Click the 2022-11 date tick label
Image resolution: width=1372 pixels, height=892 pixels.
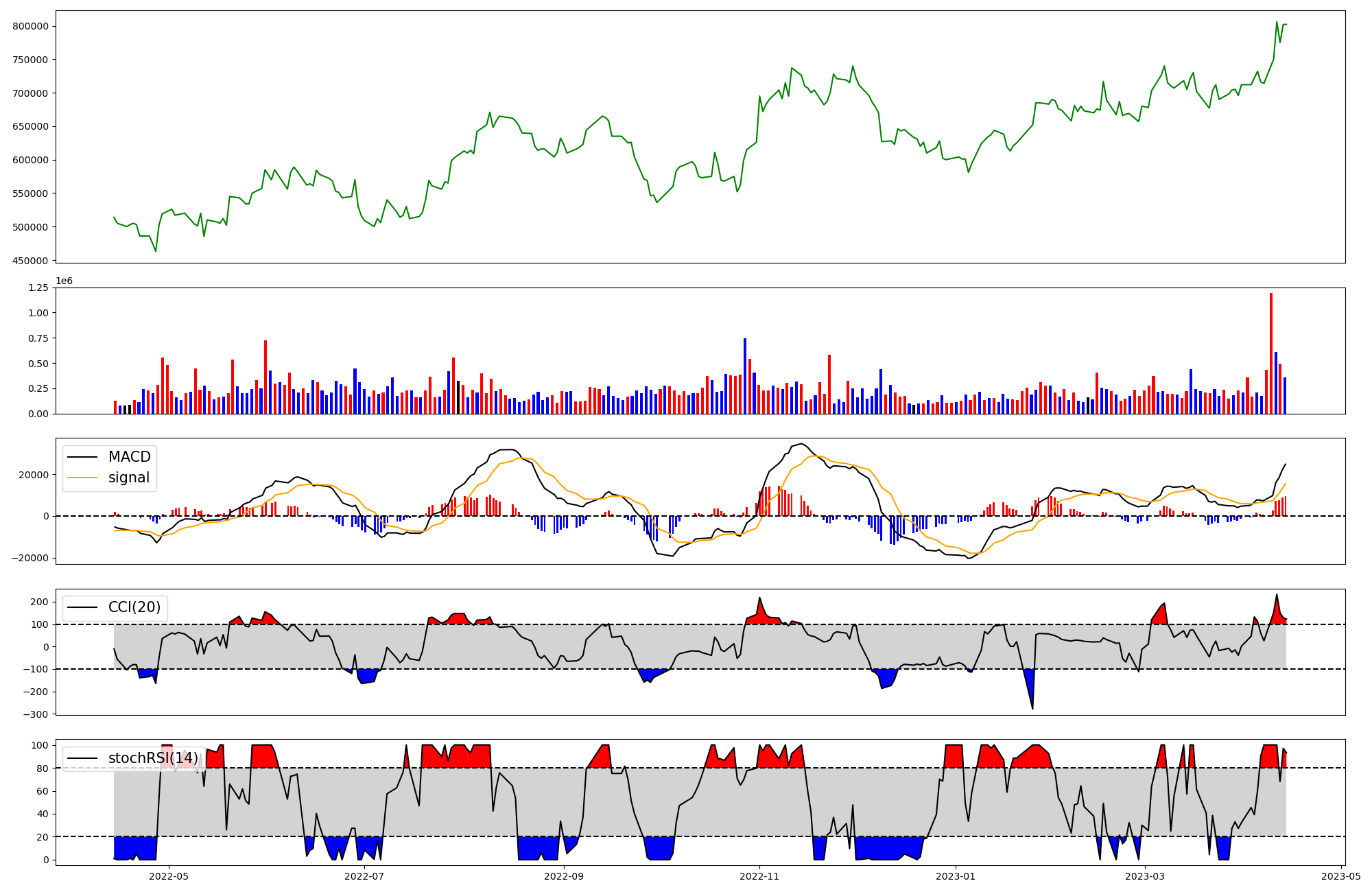coord(759,876)
